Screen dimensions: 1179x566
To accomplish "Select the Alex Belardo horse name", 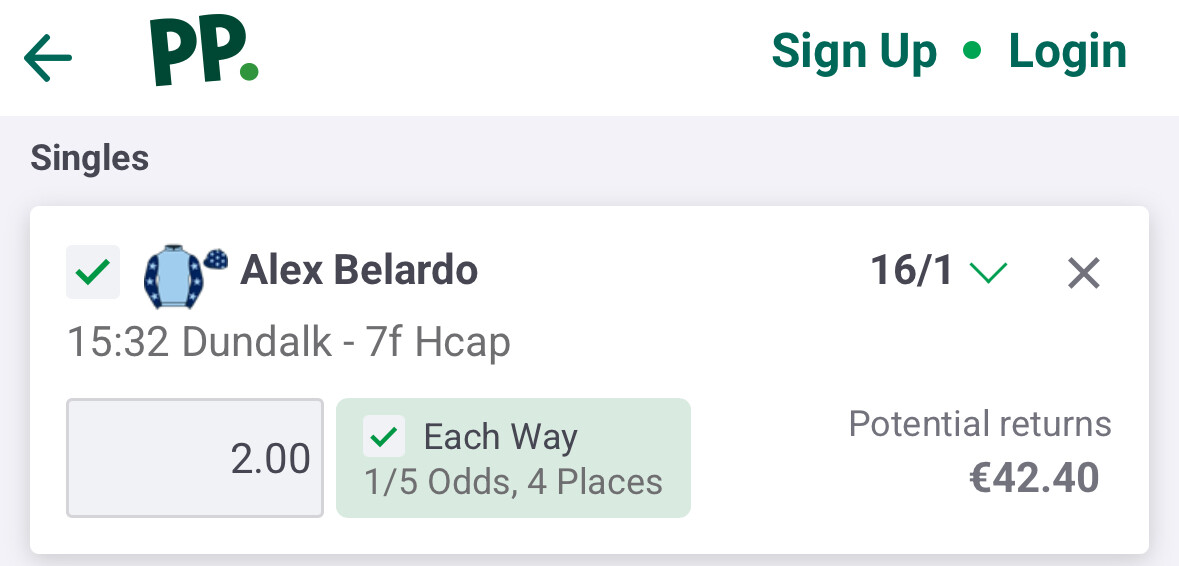I will click(x=359, y=270).
